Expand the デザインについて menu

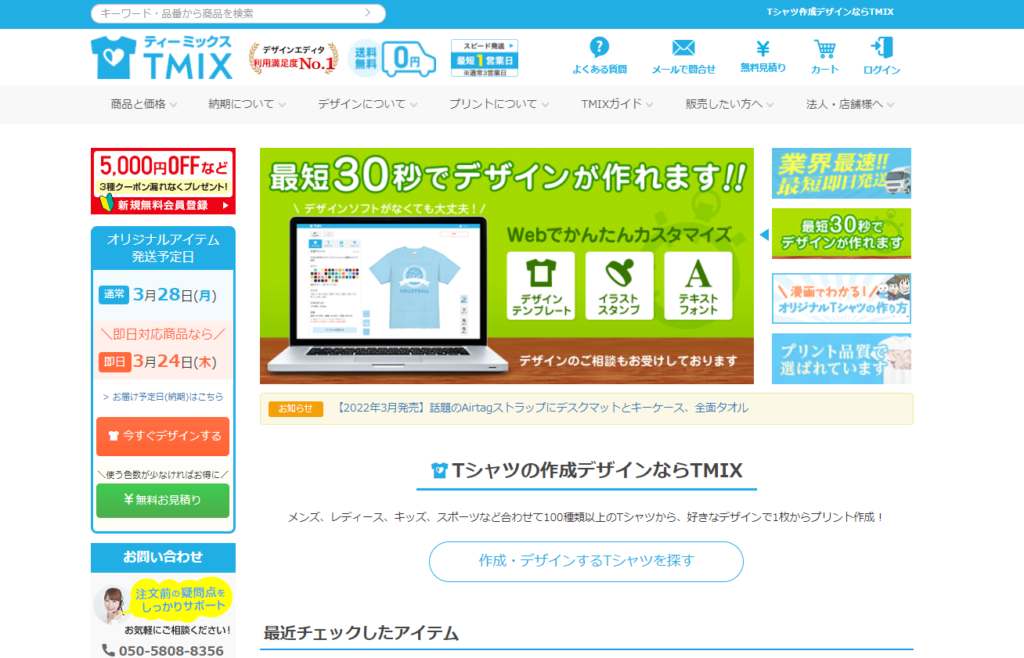point(368,104)
